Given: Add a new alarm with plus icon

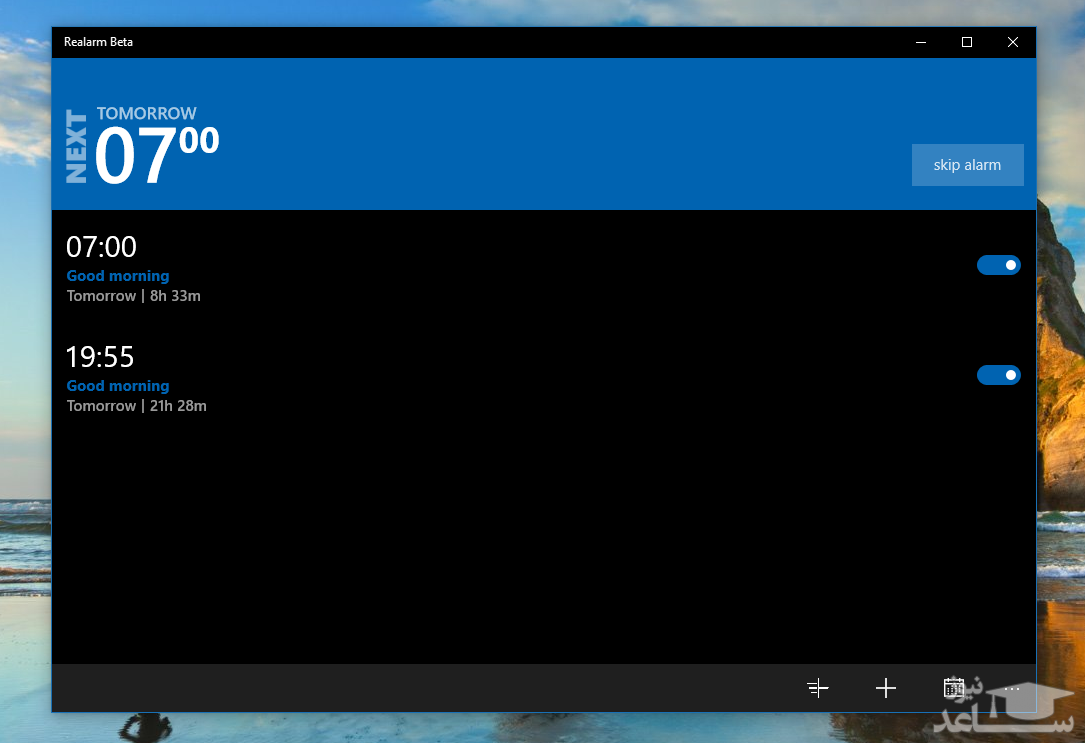Looking at the screenshot, I should (x=885, y=688).
